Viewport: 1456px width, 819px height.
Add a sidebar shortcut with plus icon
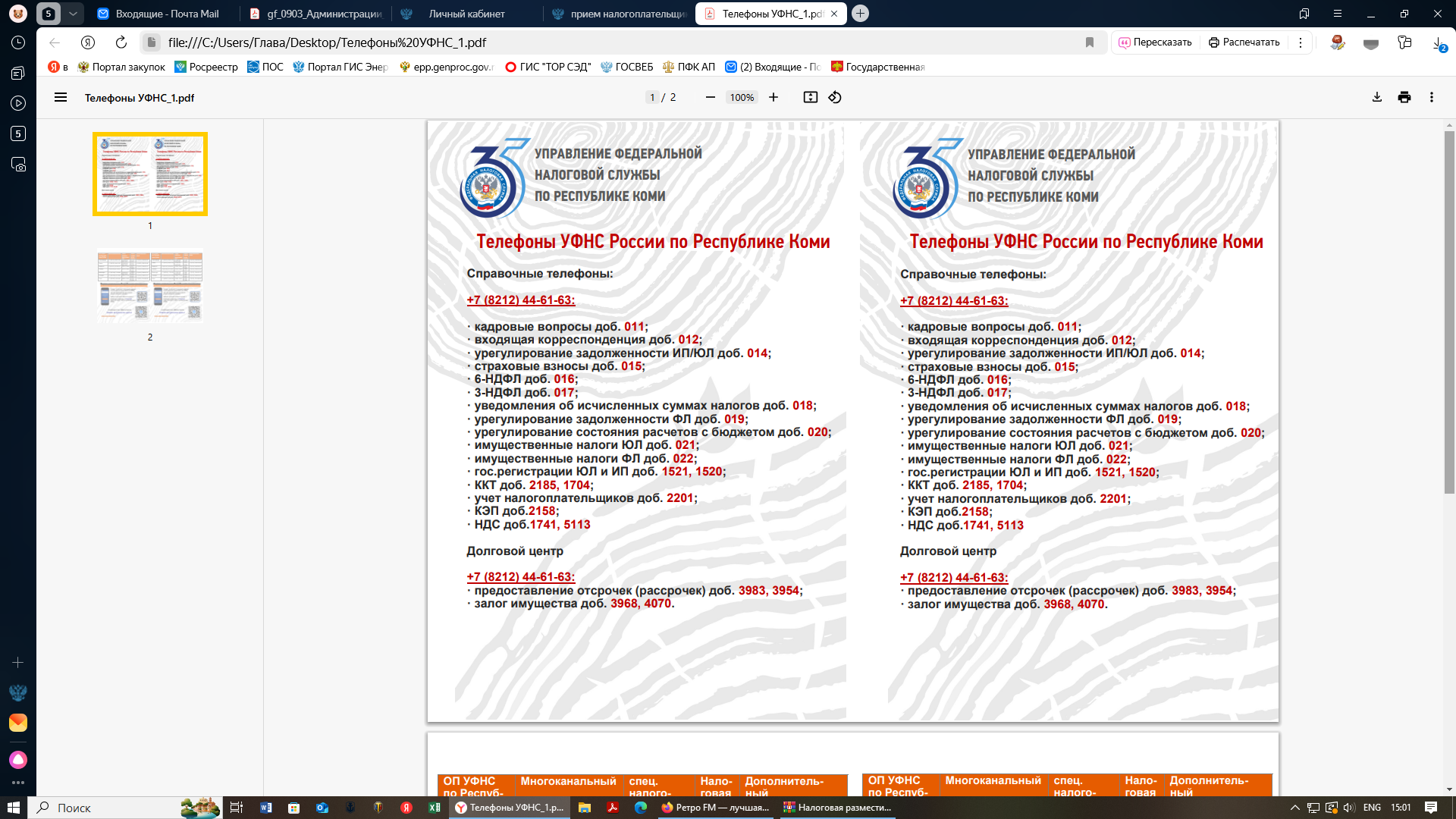pyautogui.click(x=18, y=662)
